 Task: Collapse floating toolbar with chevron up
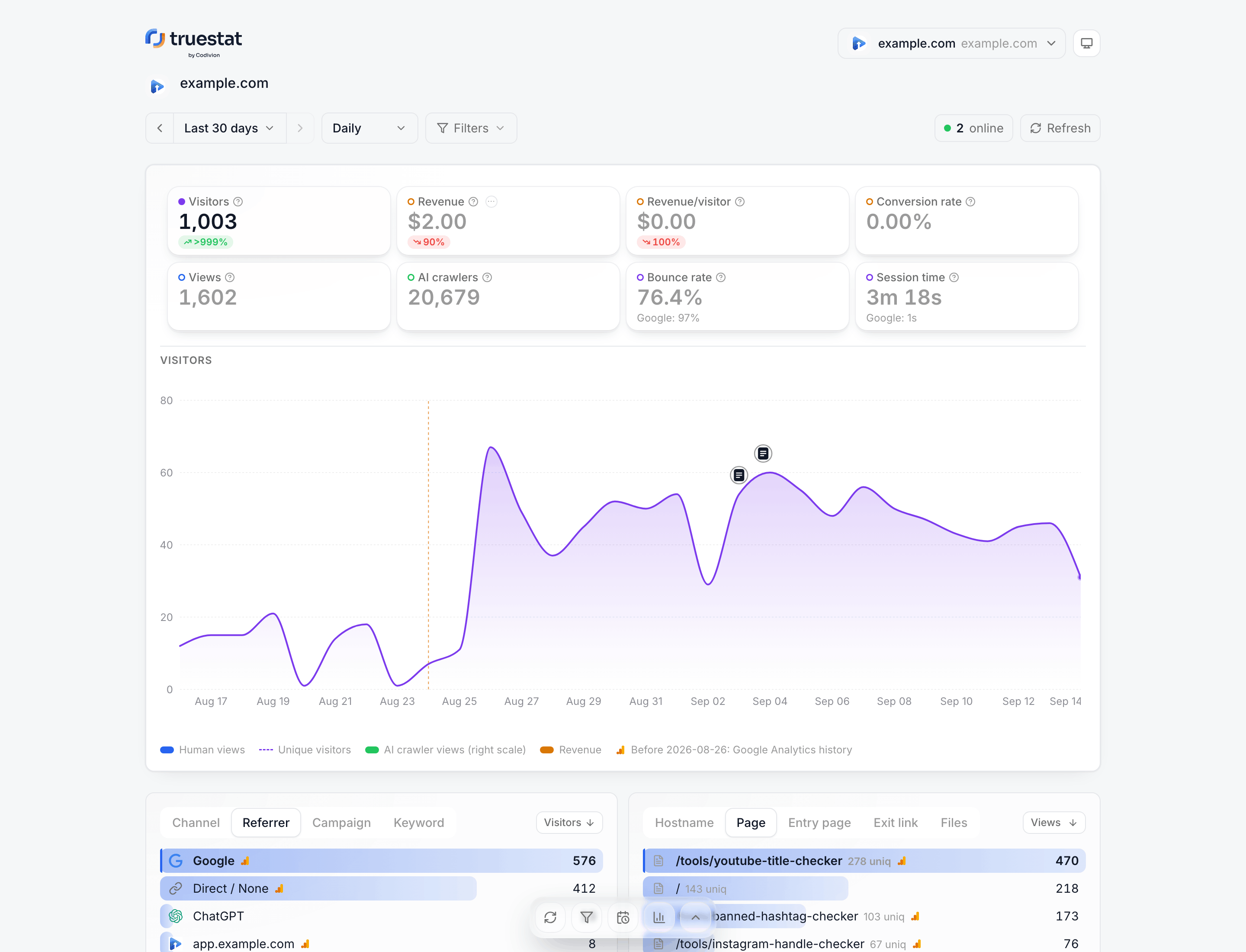pyautogui.click(x=695, y=917)
